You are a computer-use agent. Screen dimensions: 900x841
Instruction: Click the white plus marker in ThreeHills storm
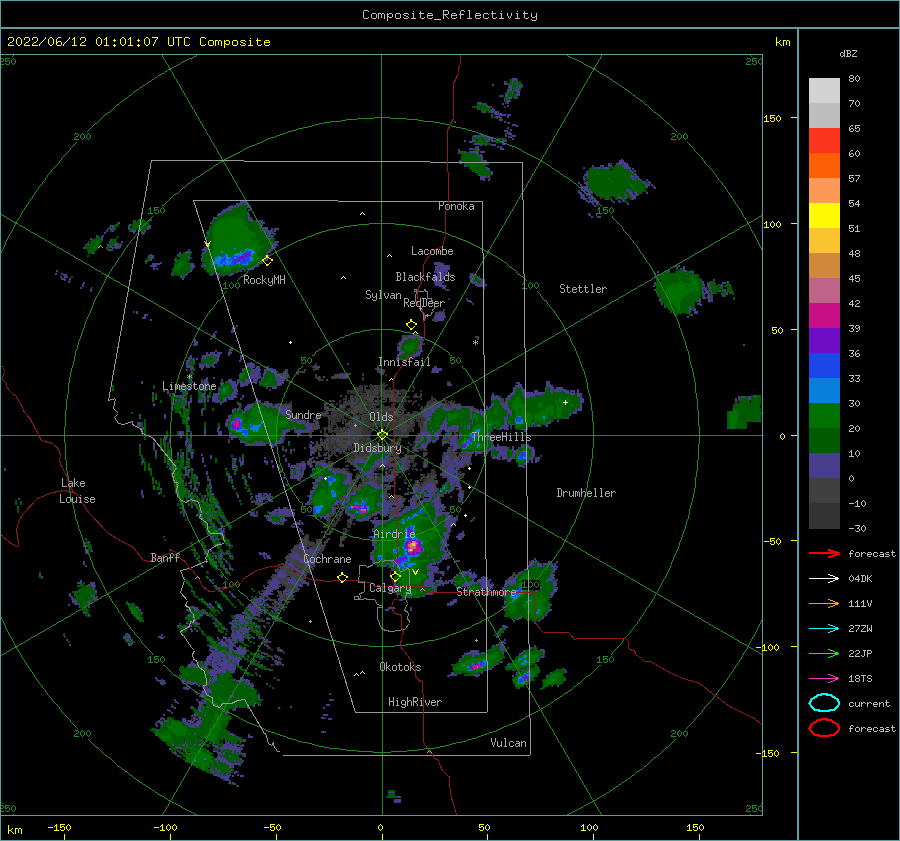[x=565, y=402]
